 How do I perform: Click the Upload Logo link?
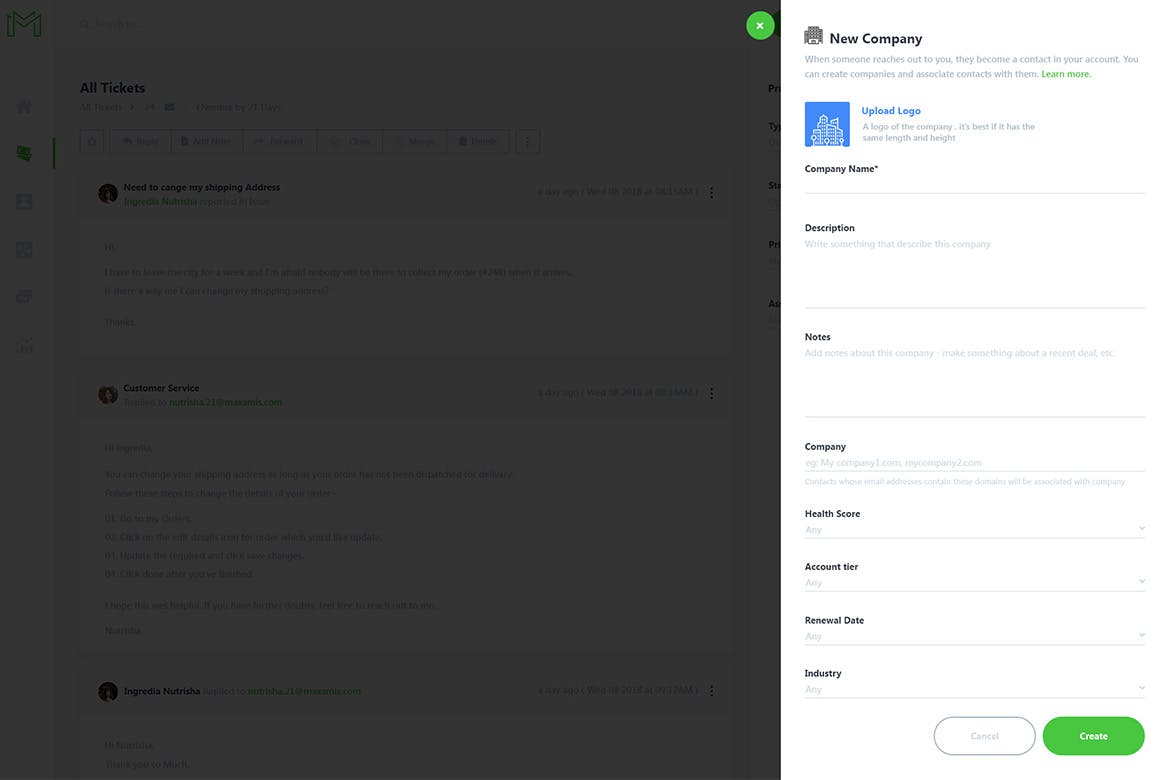pyautogui.click(x=890, y=111)
